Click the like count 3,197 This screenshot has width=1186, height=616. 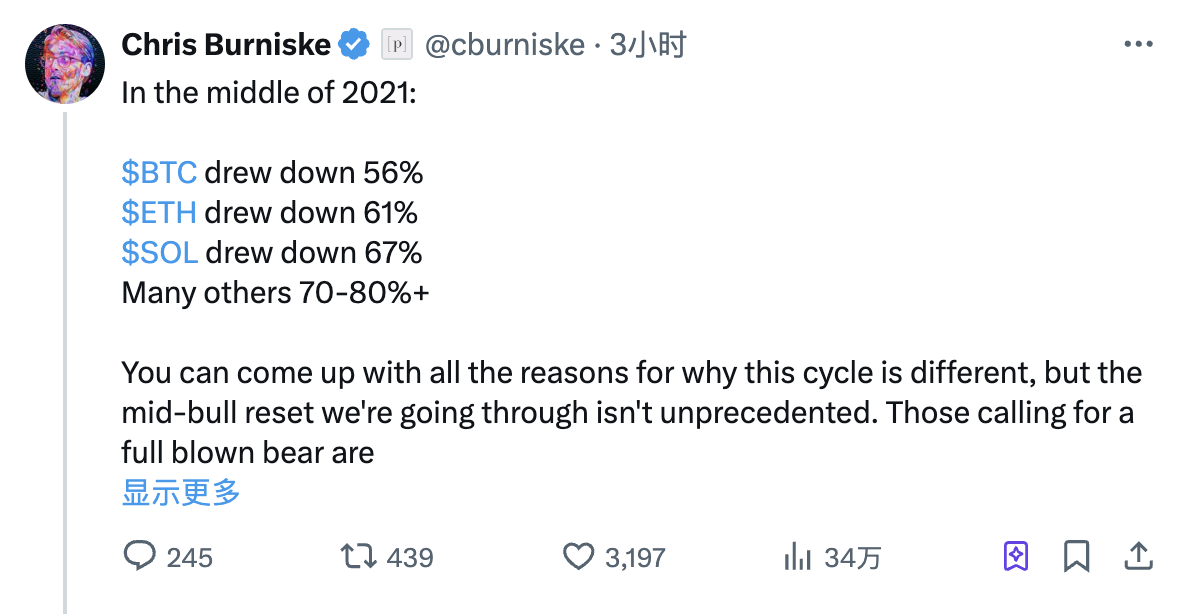point(633,556)
